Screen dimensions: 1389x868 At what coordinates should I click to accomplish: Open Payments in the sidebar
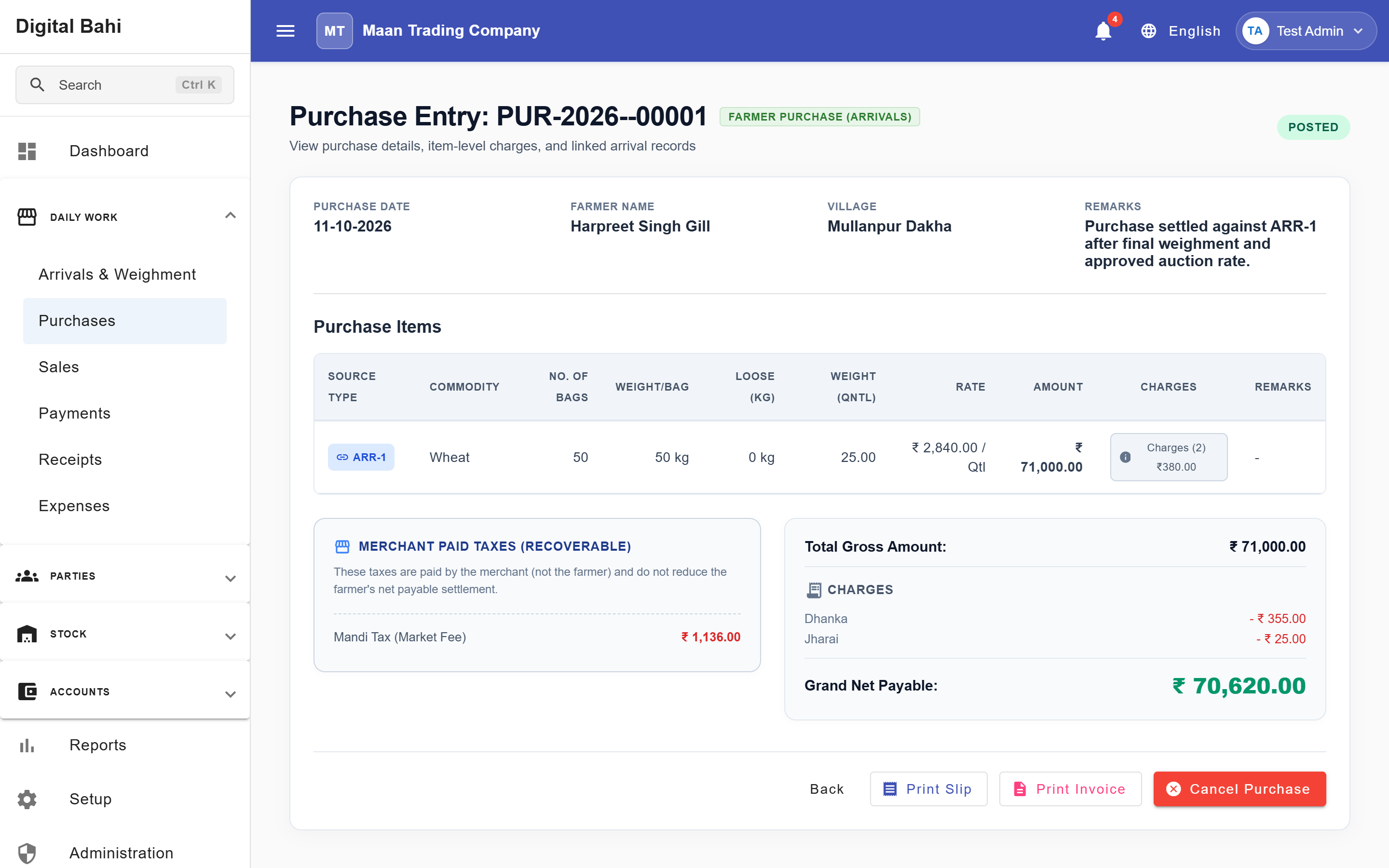tap(124, 413)
